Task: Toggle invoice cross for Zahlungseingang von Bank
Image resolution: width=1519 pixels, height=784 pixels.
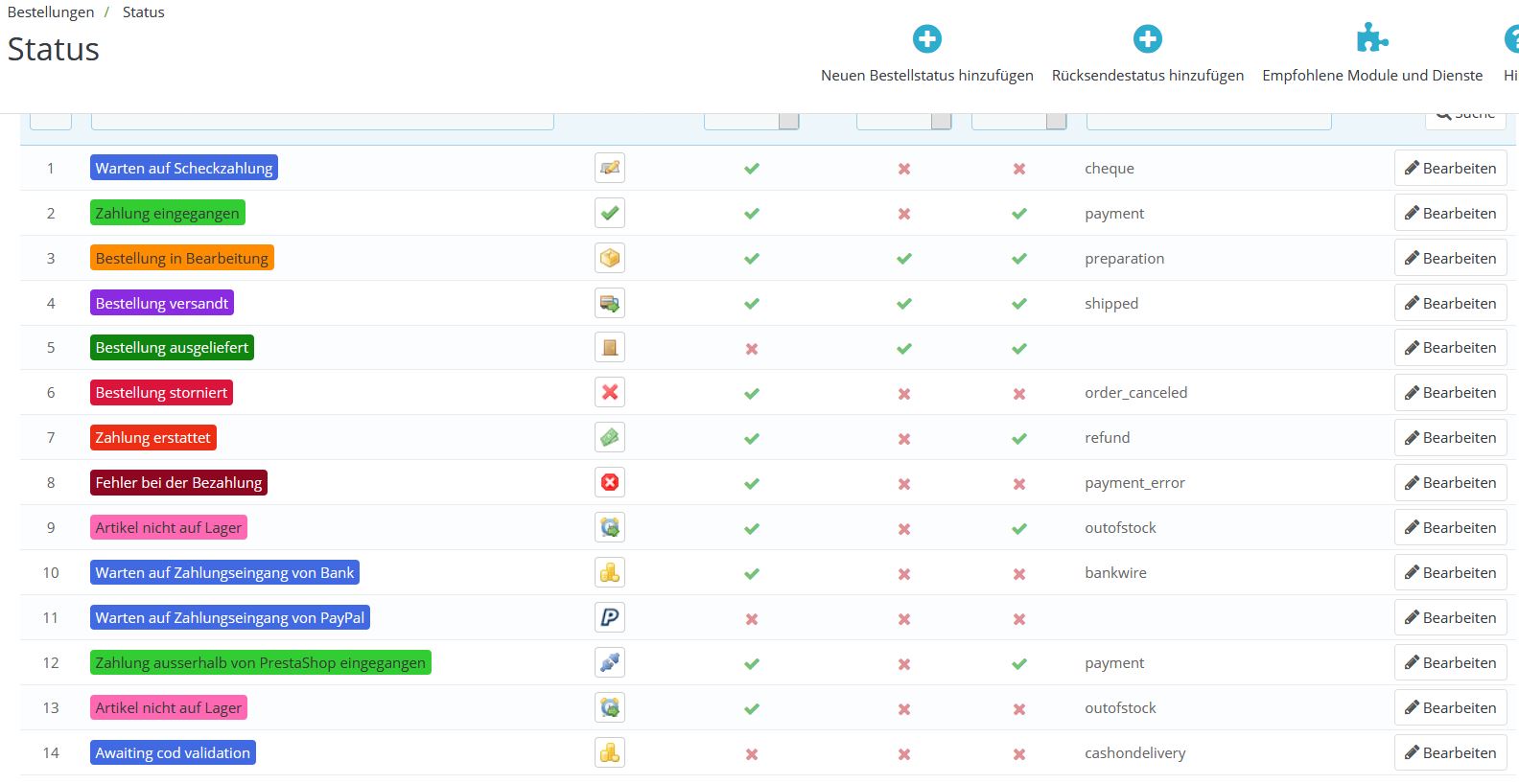Action: pos(1019,574)
